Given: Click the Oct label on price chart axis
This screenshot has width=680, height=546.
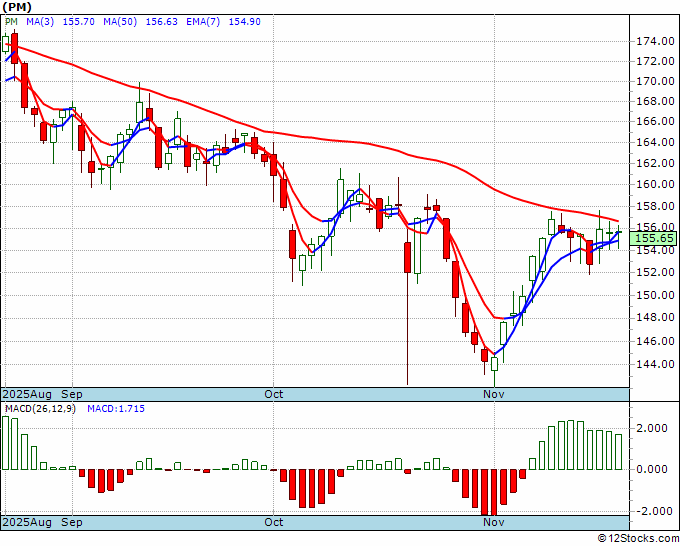Looking at the screenshot, I should (274, 395).
